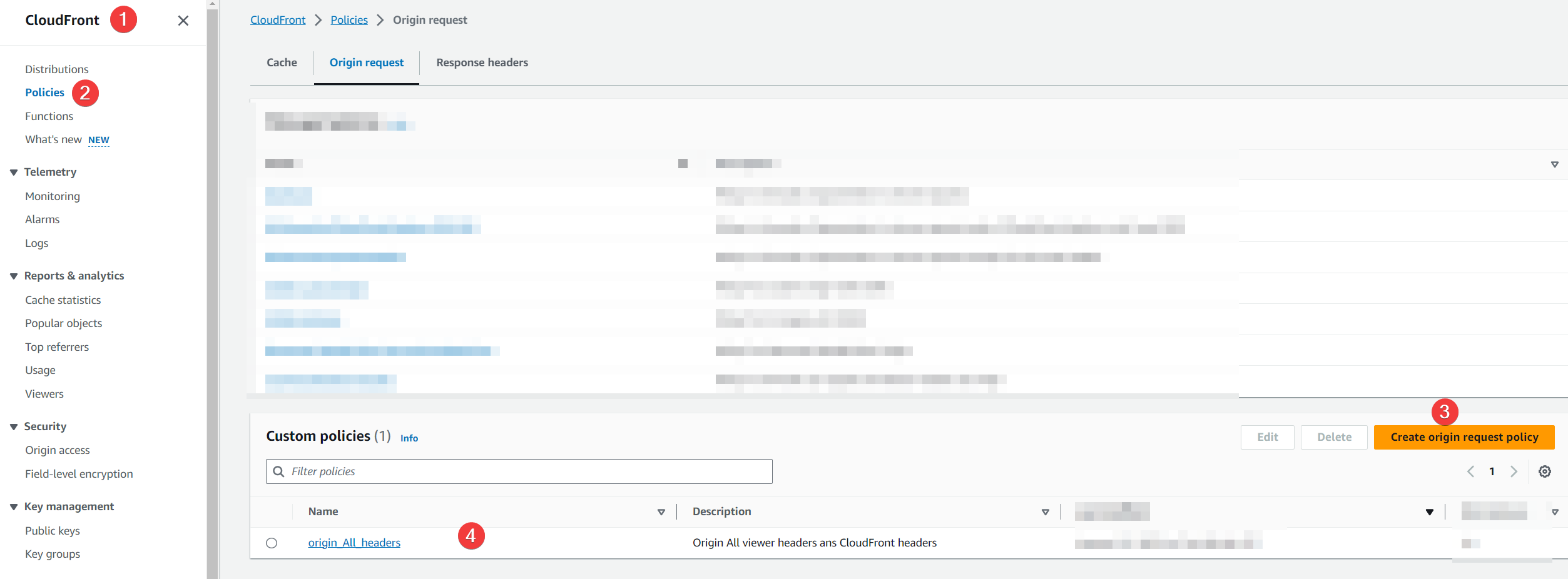
Task: Click the Delete button
Action: 1334,437
